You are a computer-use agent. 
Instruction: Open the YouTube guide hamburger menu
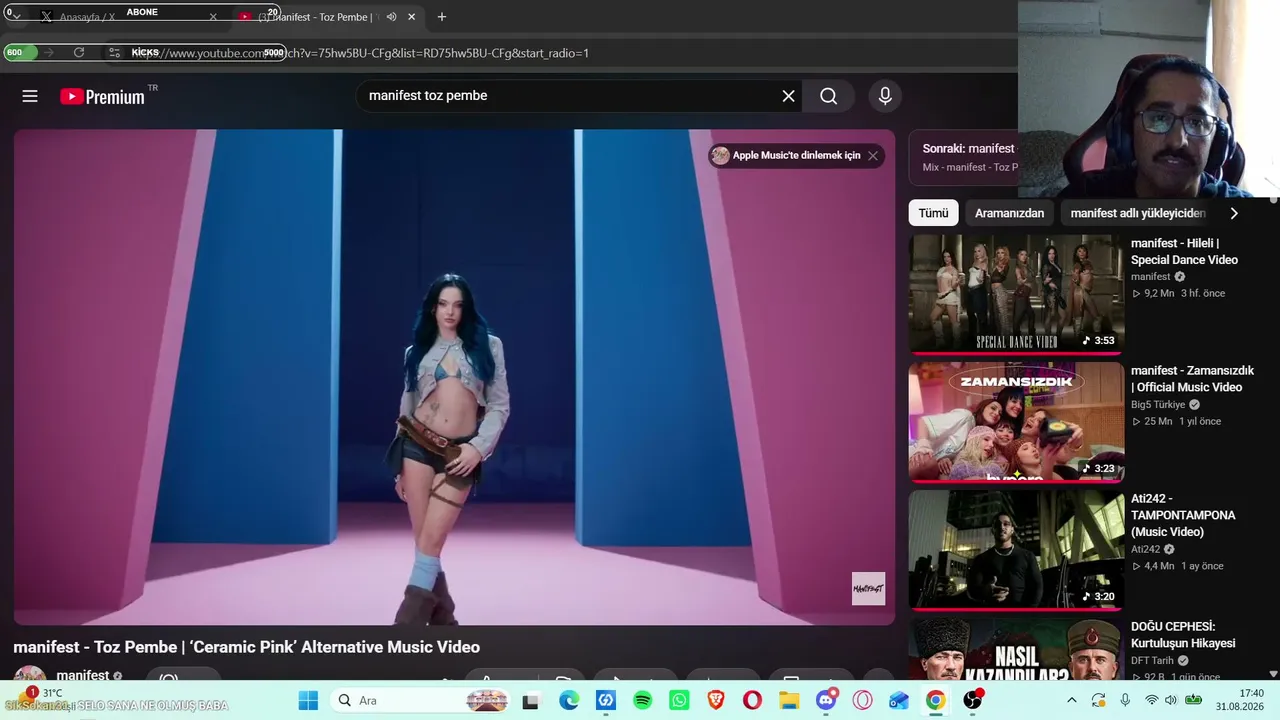point(30,96)
